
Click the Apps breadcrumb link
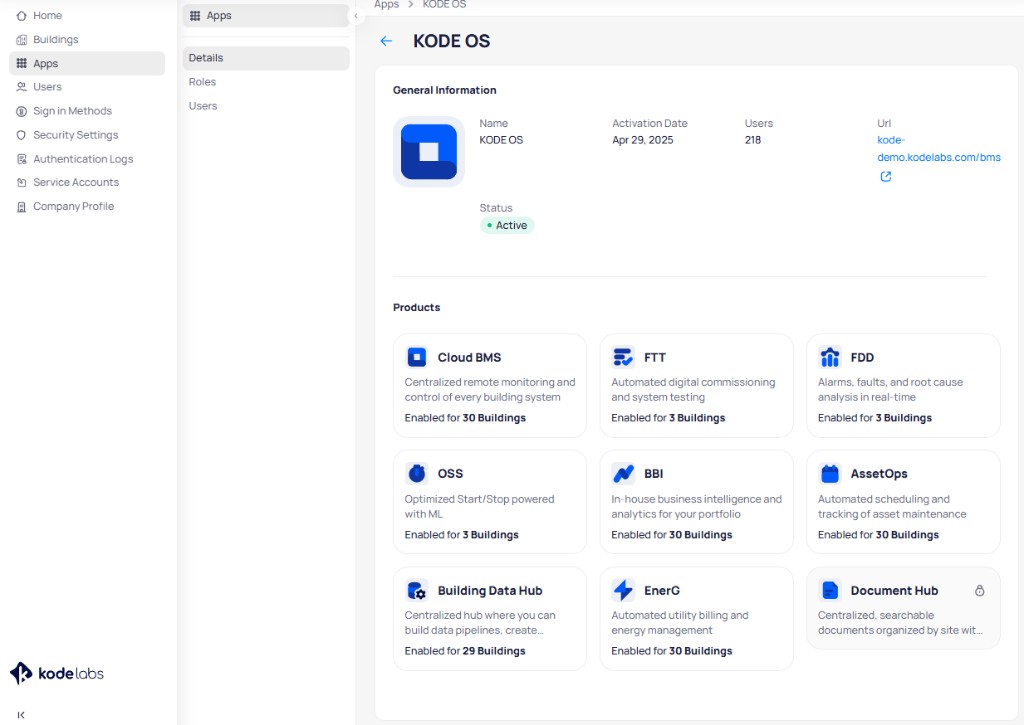click(x=386, y=5)
